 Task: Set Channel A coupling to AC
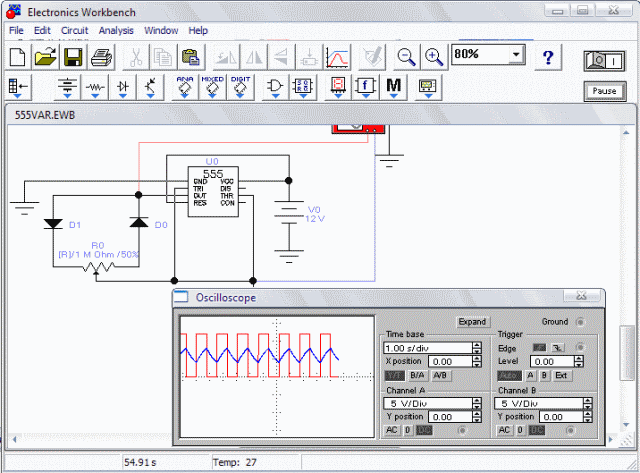[x=391, y=430]
